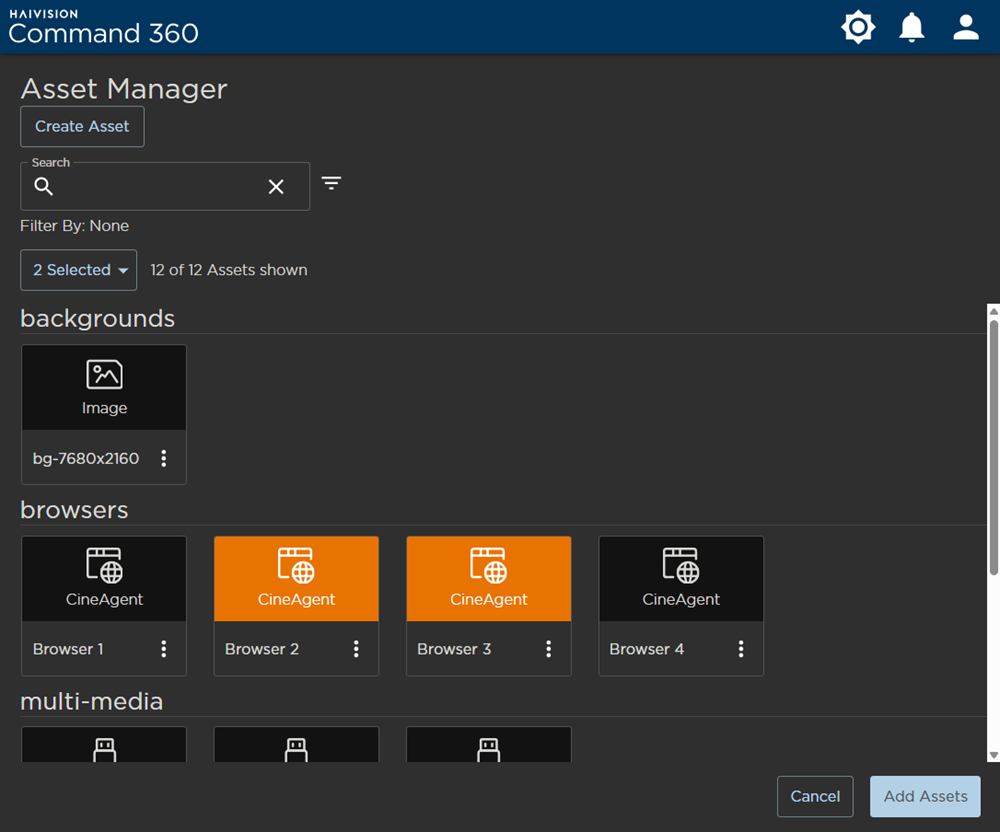Select the third multi-media asset thumbnail
The image size is (1000, 832).
click(489, 745)
